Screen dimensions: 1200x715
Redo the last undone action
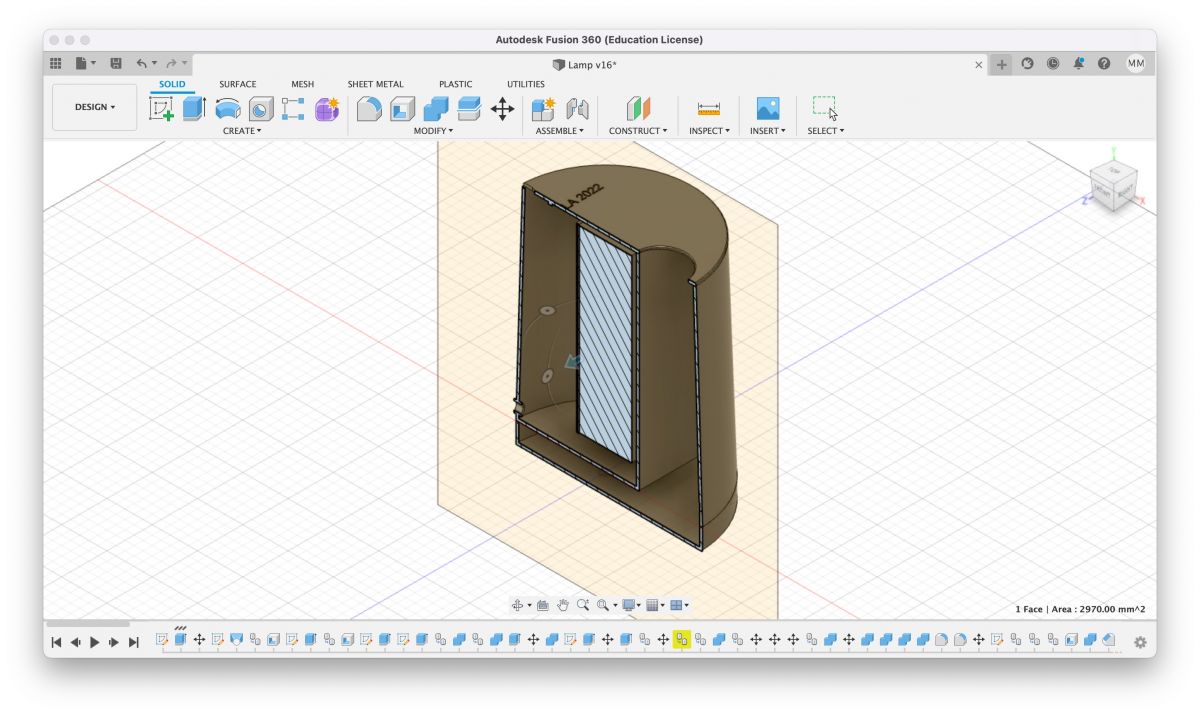tap(171, 63)
